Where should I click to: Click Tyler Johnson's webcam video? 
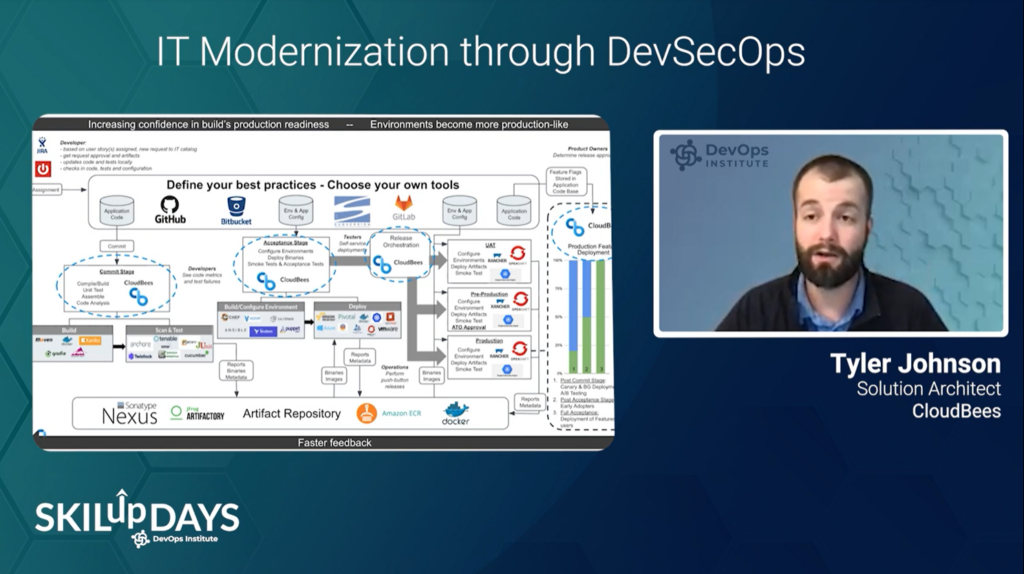pos(831,234)
